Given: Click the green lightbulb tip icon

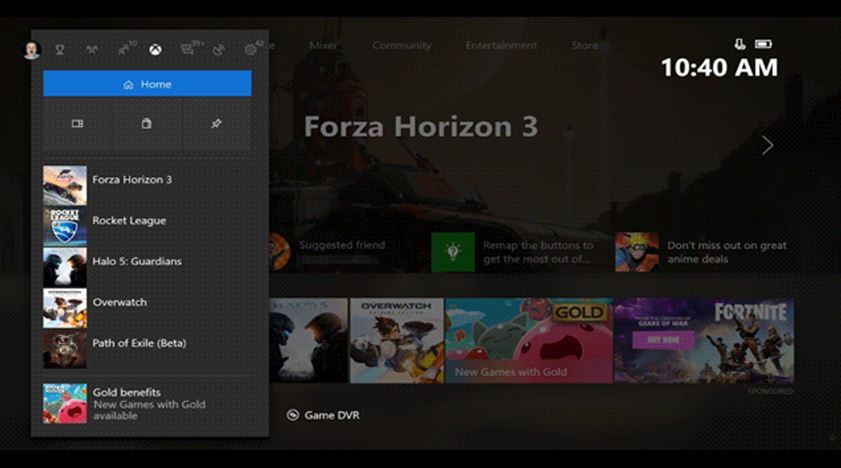Looking at the screenshot, I should 453,252.
